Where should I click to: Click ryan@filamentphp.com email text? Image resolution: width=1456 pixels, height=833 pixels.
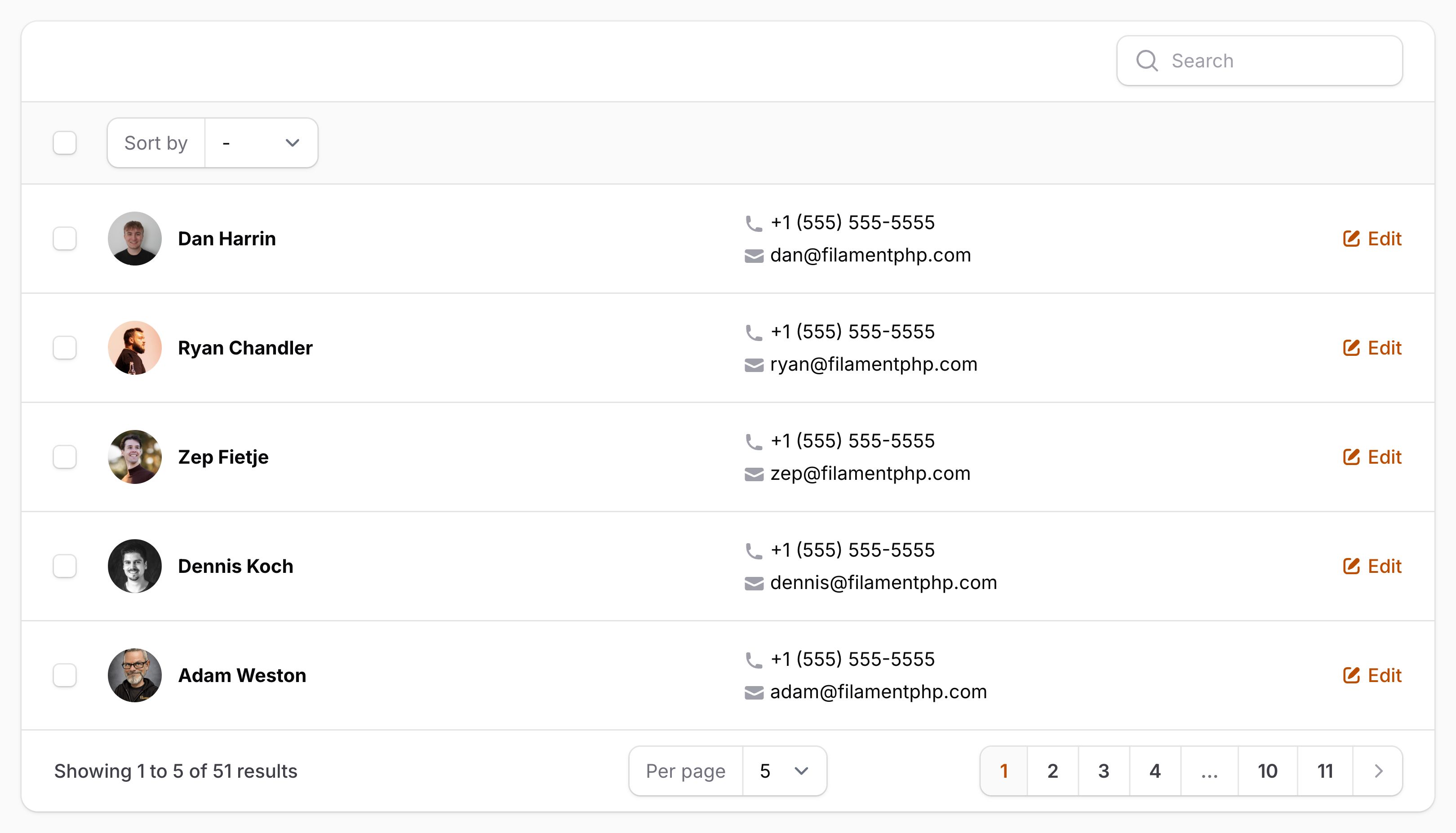[874, 364]
